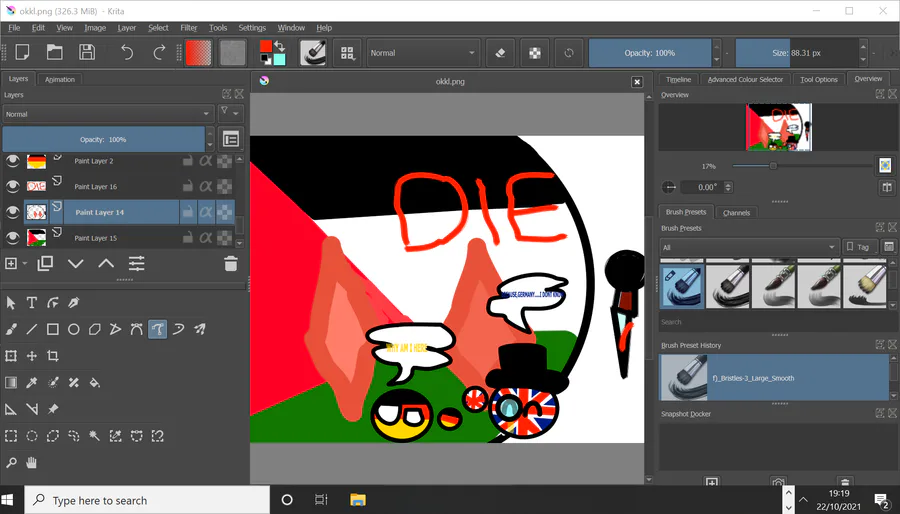Select the Freehand Brush tool

(x=11, y=329)
